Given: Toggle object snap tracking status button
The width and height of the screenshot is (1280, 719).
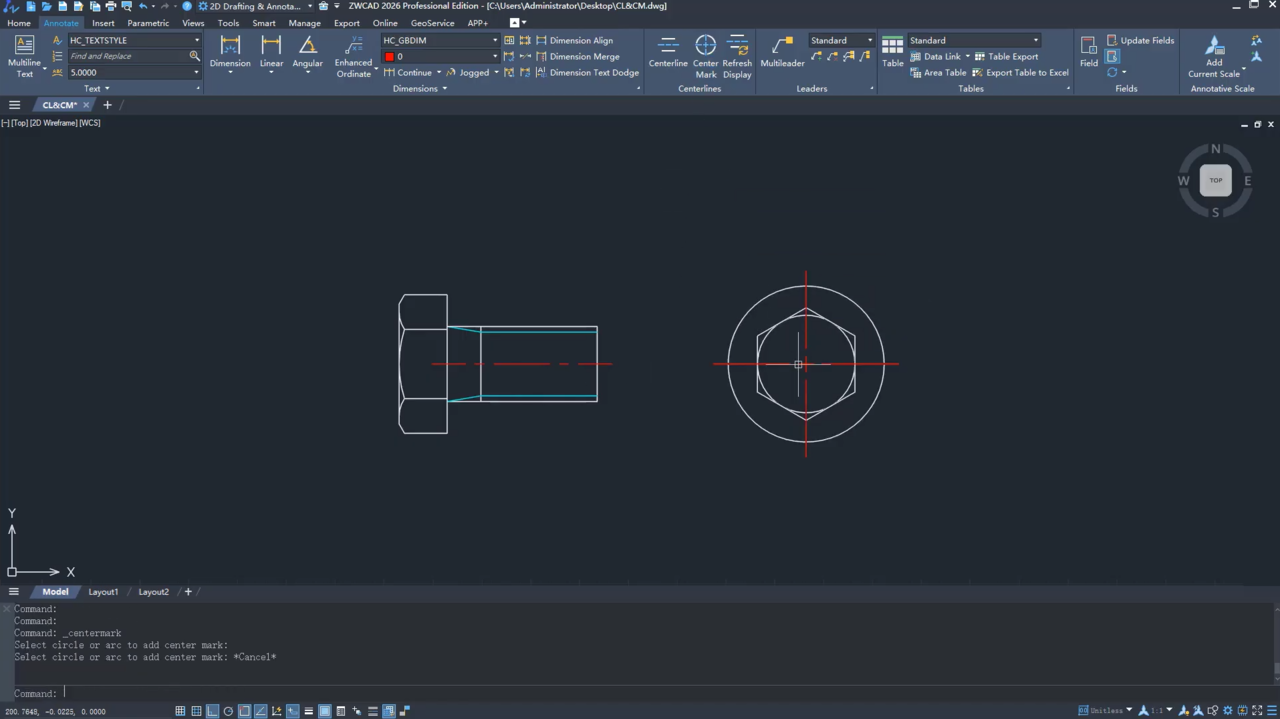Looking at the screenshot, I should tap(260, 711).
